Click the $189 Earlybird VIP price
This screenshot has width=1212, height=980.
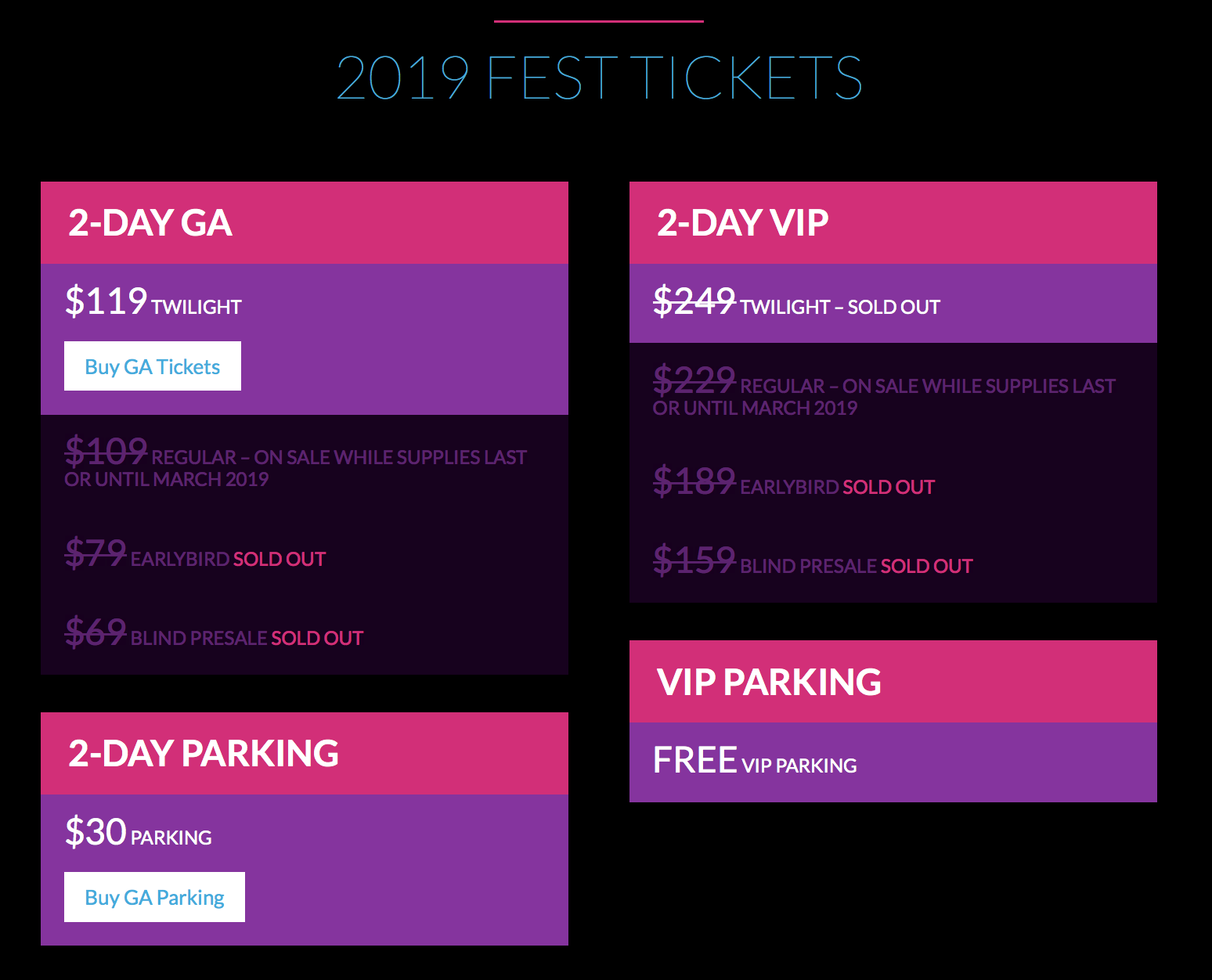coord(794,481)
